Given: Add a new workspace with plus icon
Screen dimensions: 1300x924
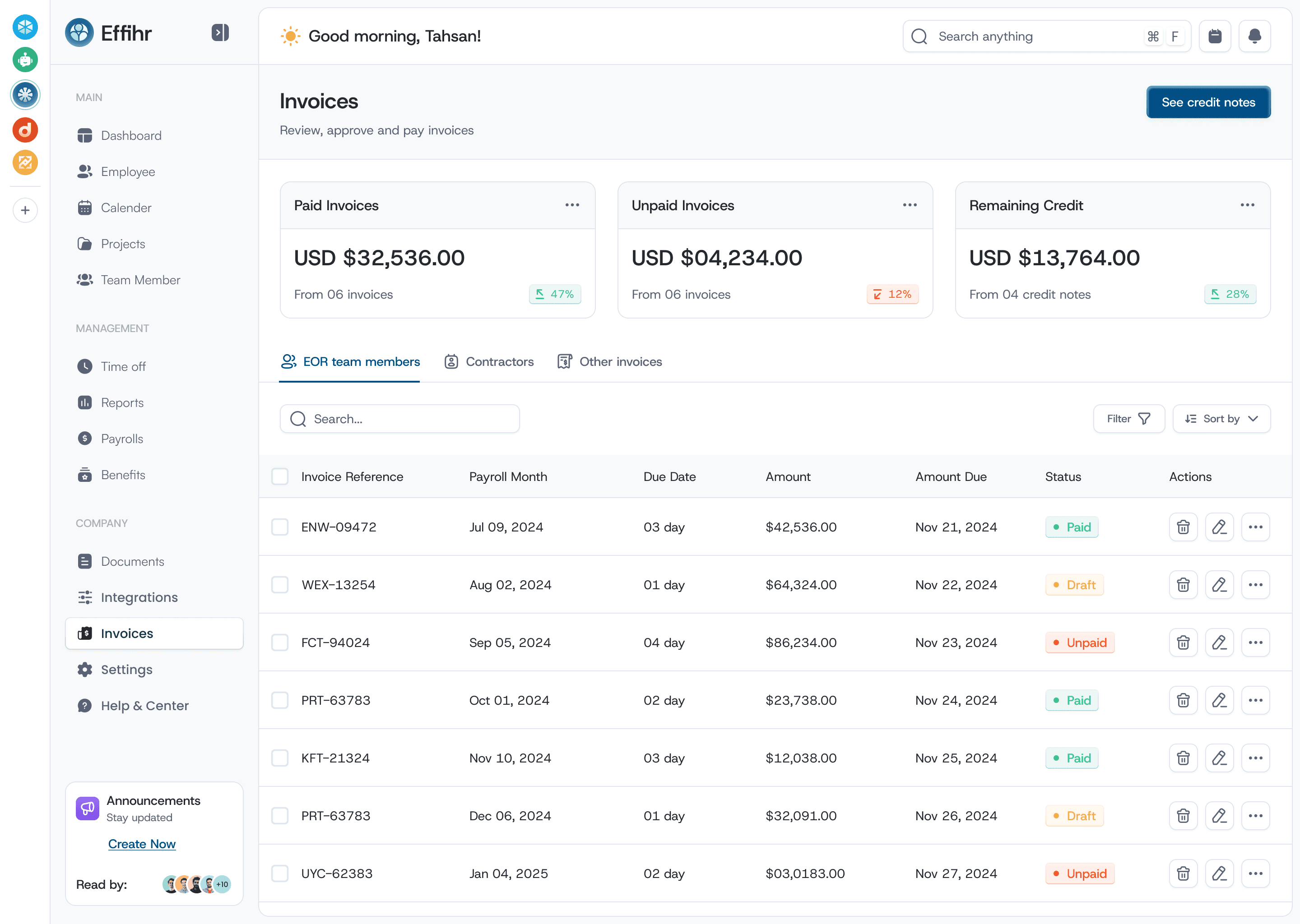Looking at the screenshot, I should (25, 211).
